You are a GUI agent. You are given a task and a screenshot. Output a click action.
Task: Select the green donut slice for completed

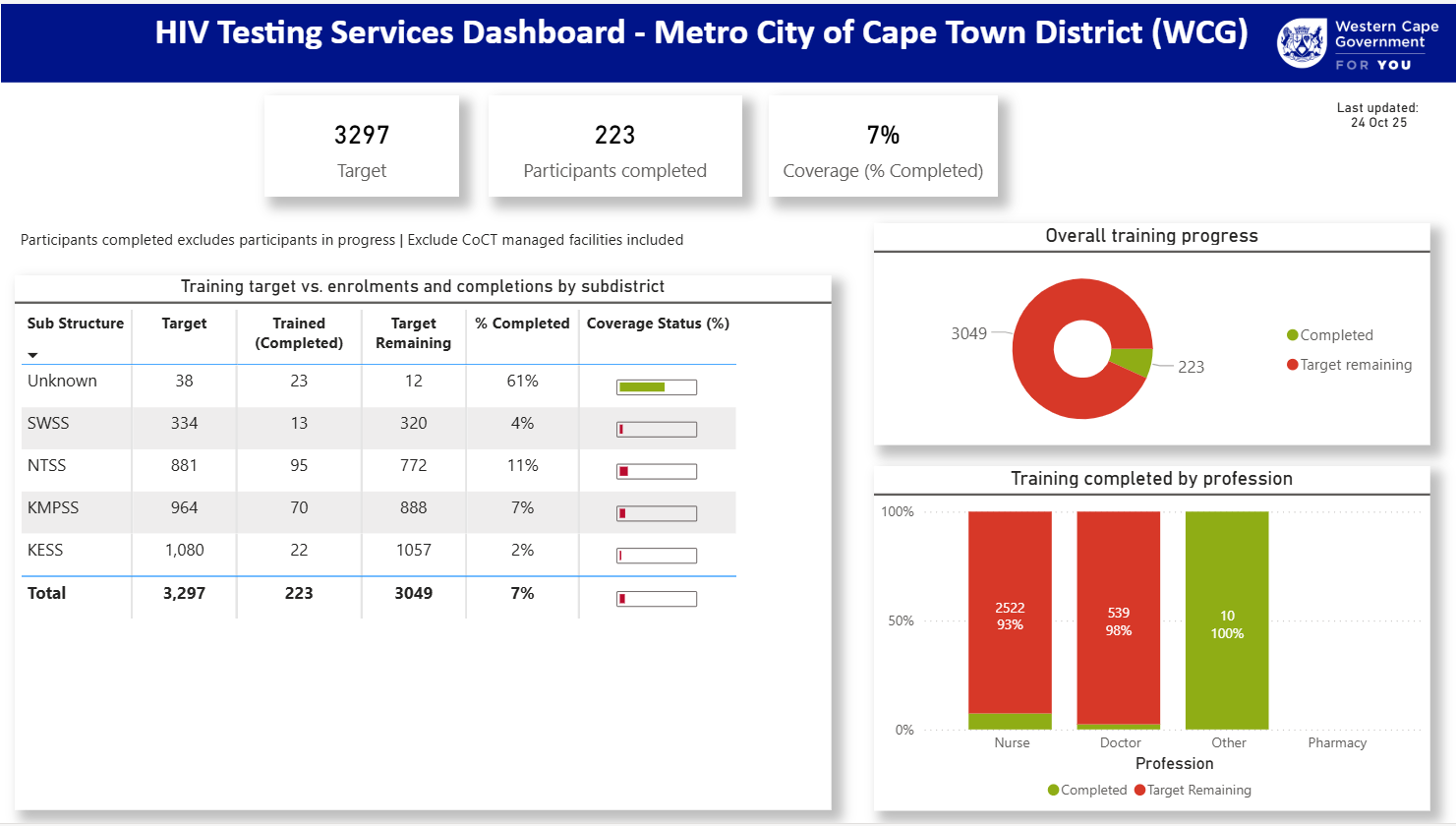click(1133, 362)
